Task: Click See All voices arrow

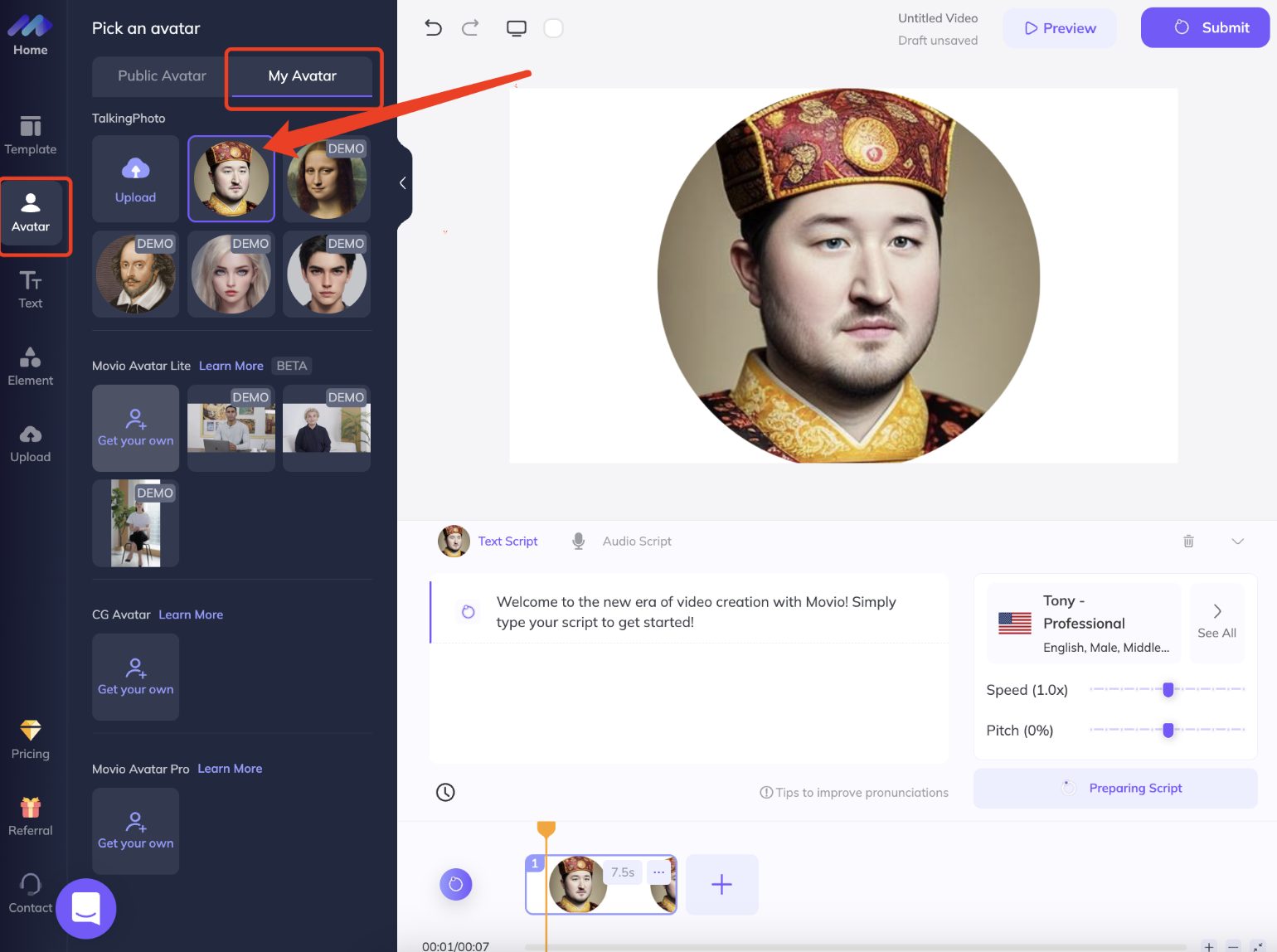Action: click(1217, 622)
